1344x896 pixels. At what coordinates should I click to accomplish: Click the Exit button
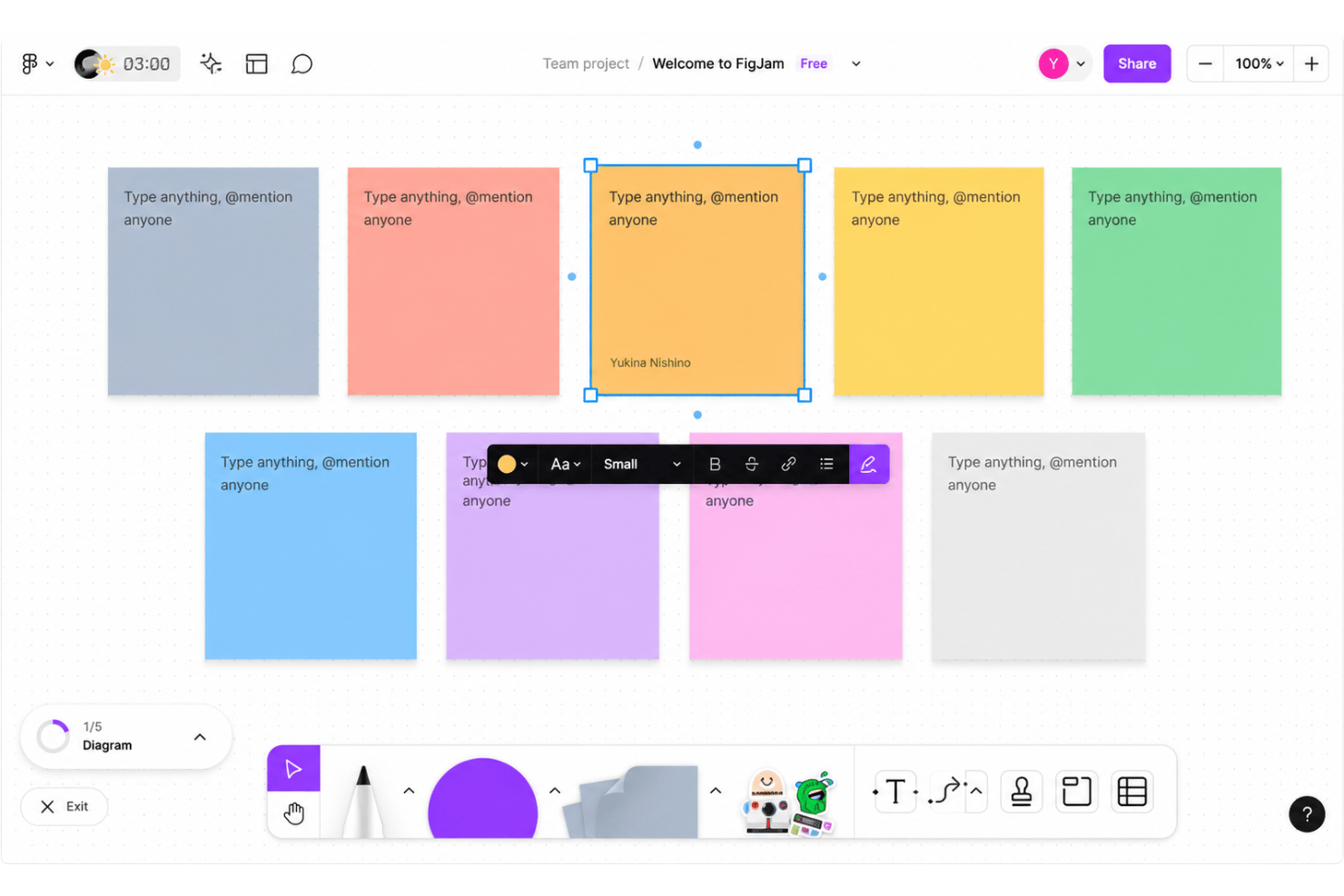pos(64,806)
